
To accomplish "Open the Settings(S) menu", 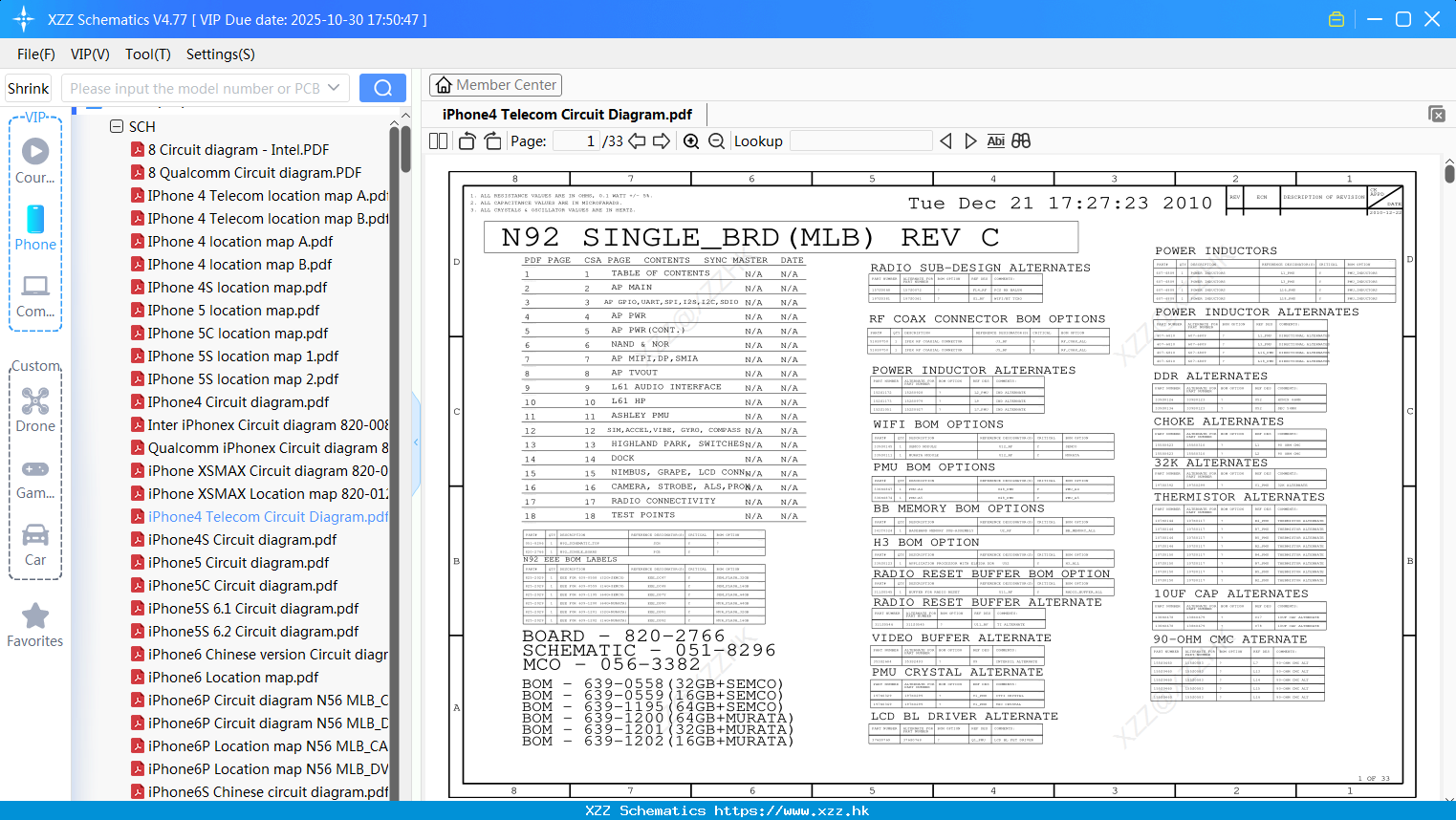I will click(x=221, y=54).
